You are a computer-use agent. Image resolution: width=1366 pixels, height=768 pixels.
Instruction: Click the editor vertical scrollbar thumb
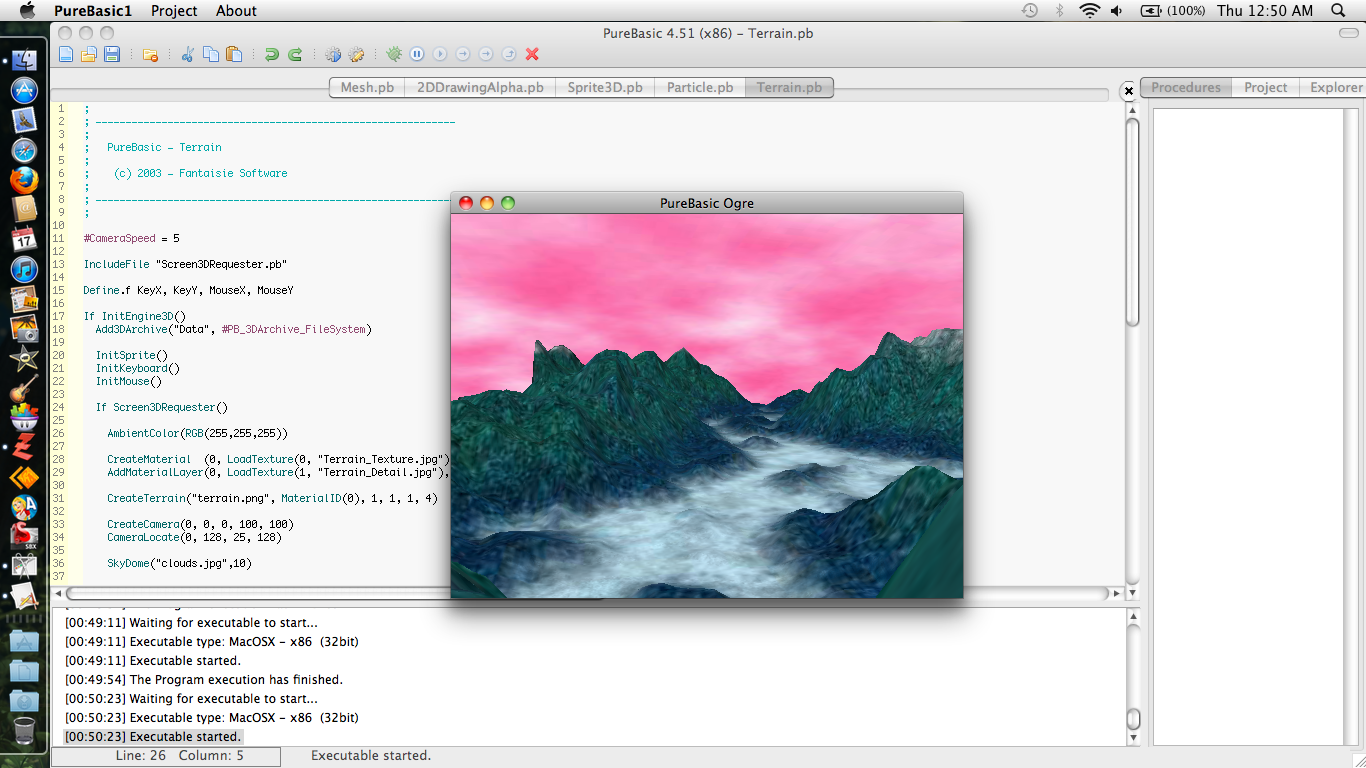[x=1132, y=220]
